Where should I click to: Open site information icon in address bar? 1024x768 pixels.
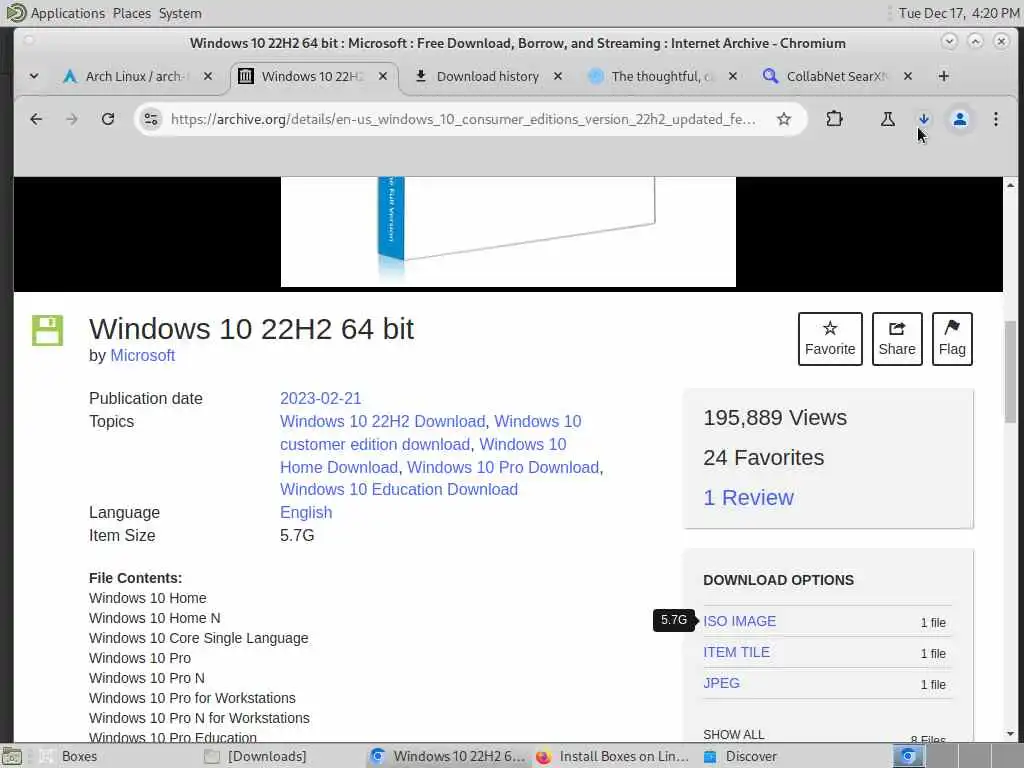point(151,119)
